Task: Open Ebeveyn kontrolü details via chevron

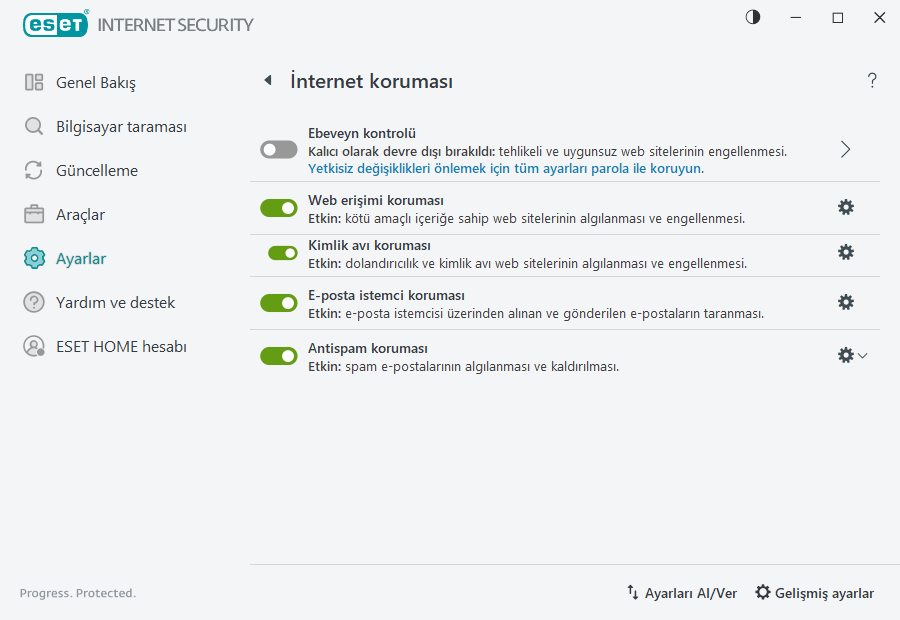Action: point(845,148)
